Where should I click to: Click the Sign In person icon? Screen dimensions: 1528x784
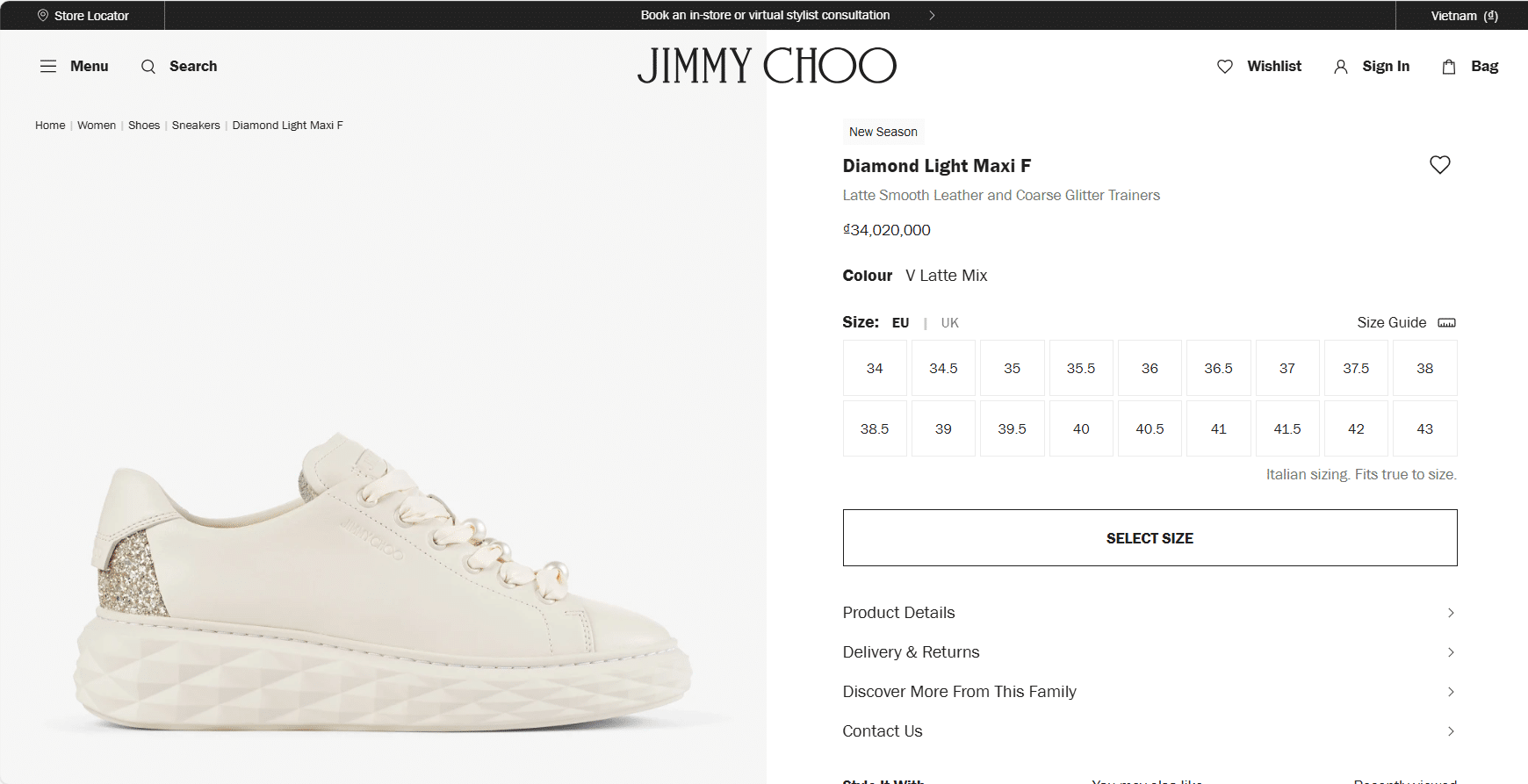(x=1341, y=67)
